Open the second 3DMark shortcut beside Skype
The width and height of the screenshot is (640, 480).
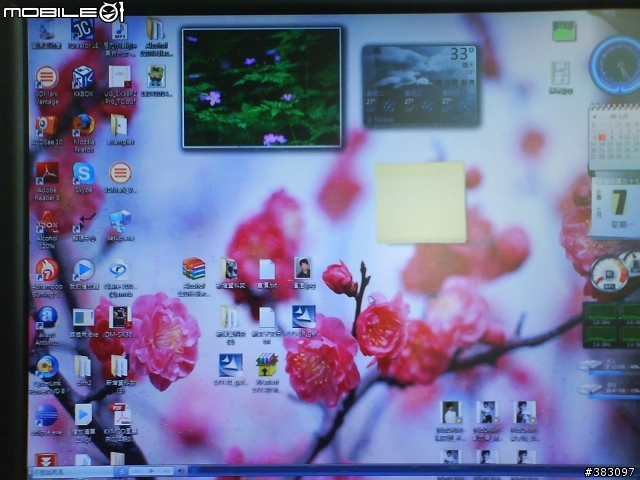120,173
